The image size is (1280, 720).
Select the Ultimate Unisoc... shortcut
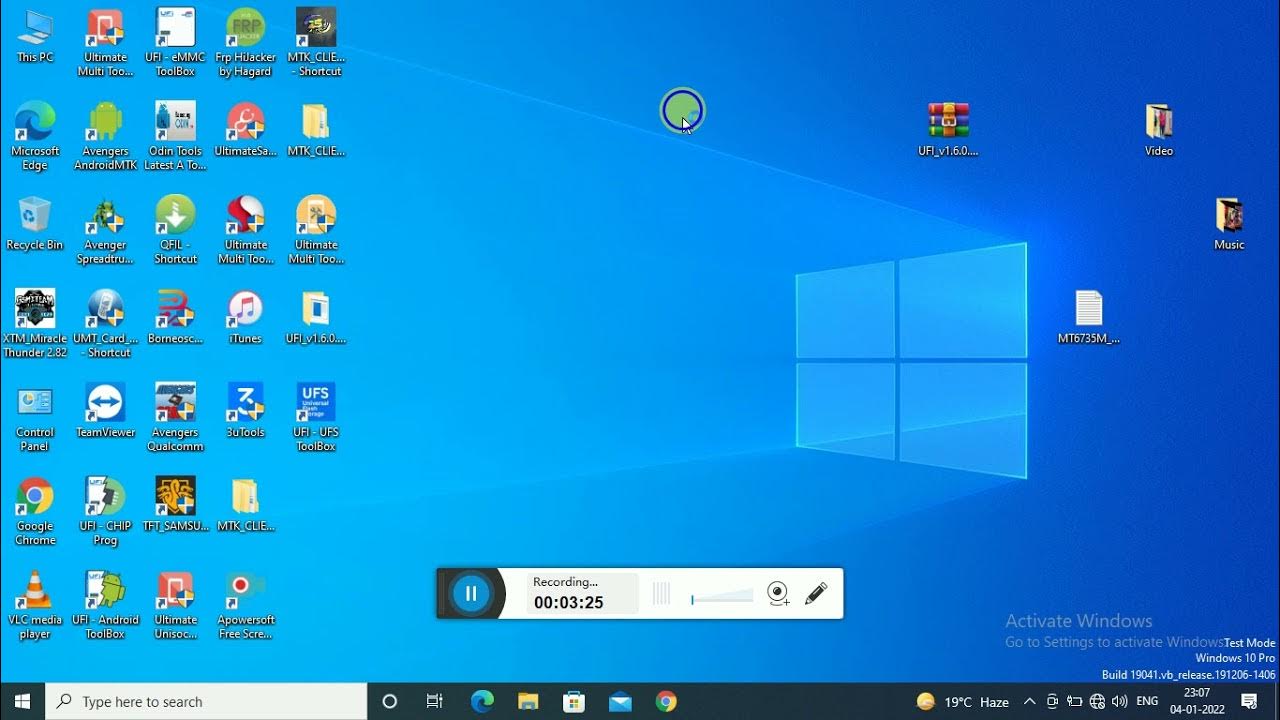point(175,605)
